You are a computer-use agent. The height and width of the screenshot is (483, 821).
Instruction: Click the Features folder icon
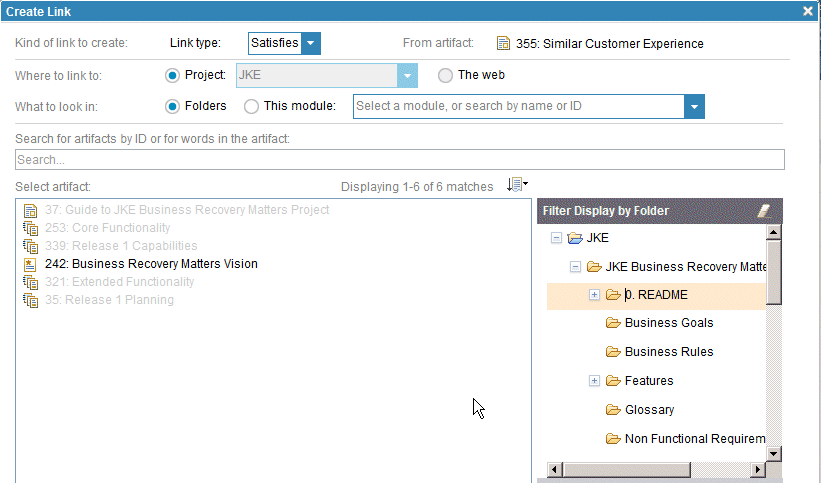613,381
